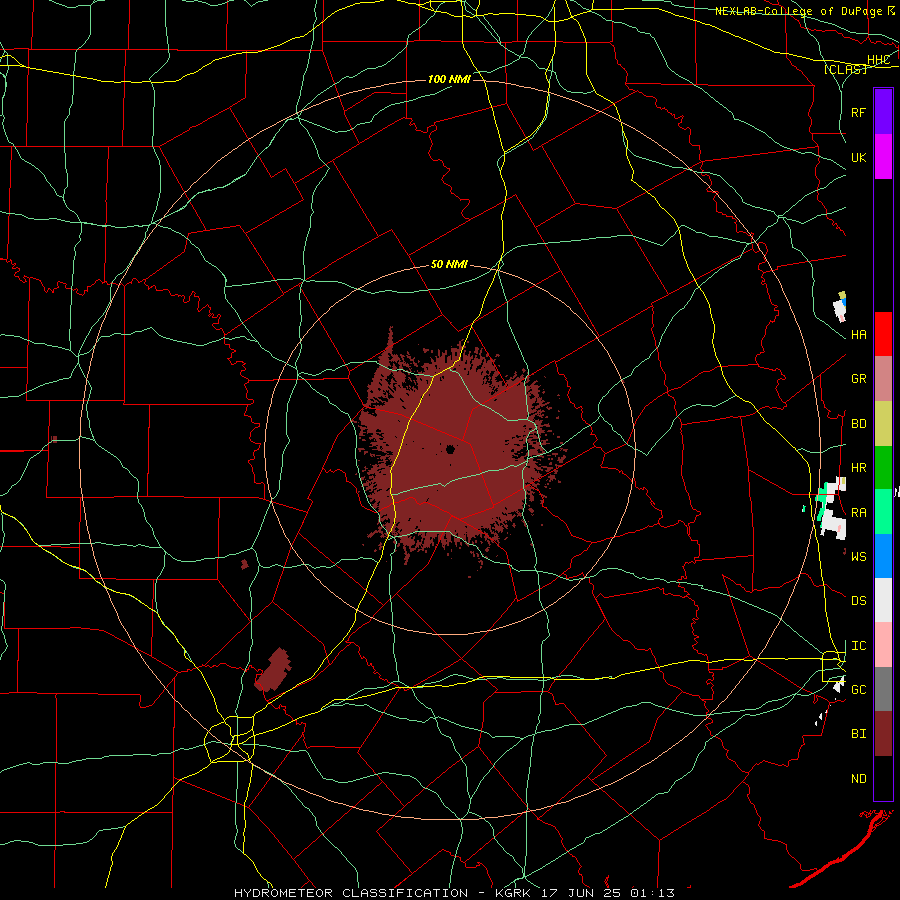Click the RF legend label

(858, 113)
